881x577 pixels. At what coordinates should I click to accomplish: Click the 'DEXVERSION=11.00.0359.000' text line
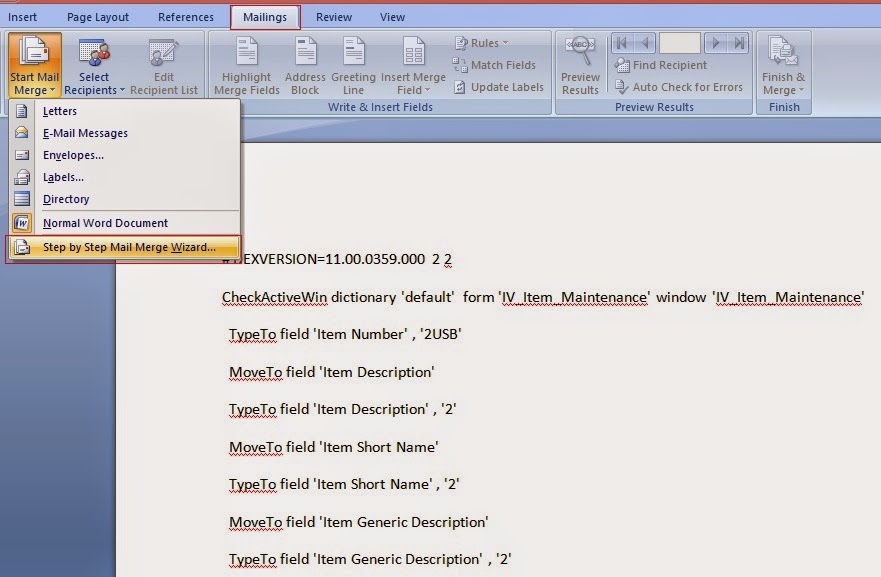pyautogui.click(x=337, y=259)
